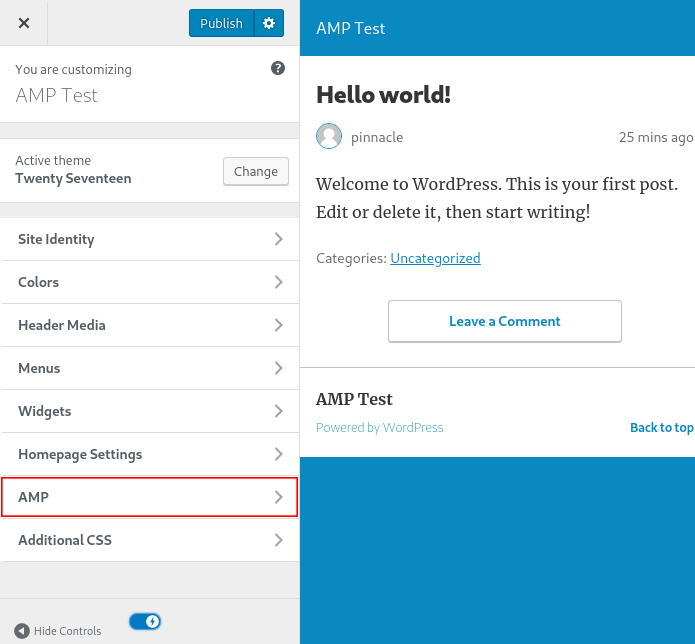Click AMP Test footer title
Image resolution: width=695 pixels, height=644 pixels.
click(354, 399)
